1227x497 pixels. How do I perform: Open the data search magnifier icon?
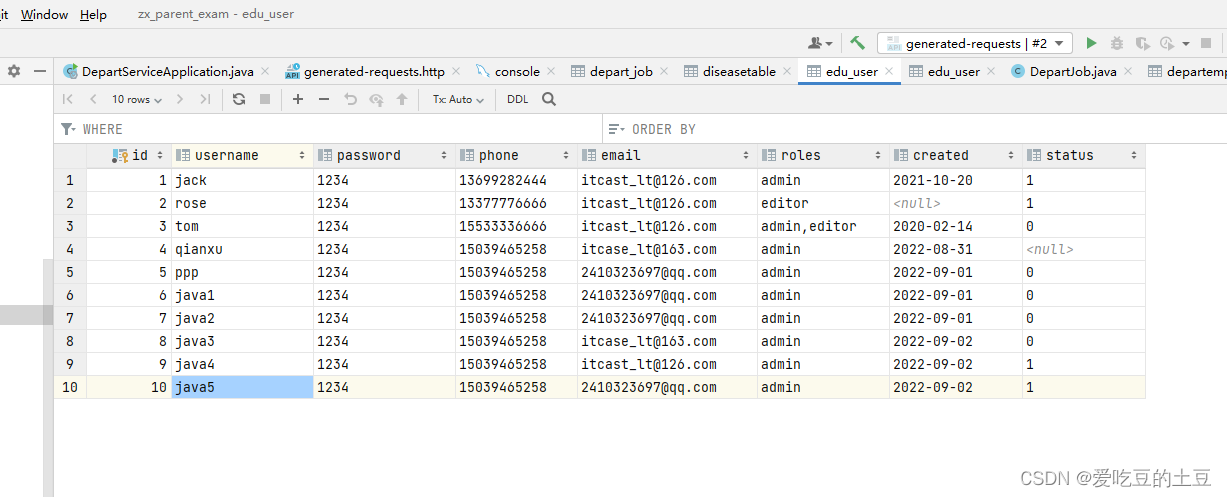click(x=549, y=99)
